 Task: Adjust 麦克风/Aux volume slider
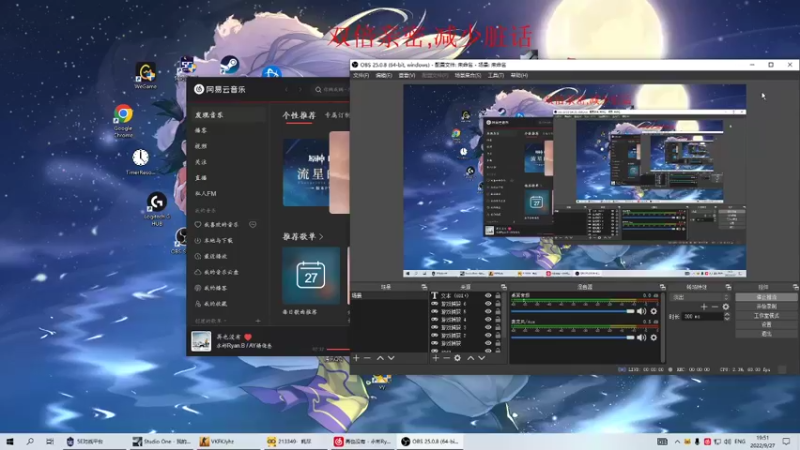click(572, 337)
